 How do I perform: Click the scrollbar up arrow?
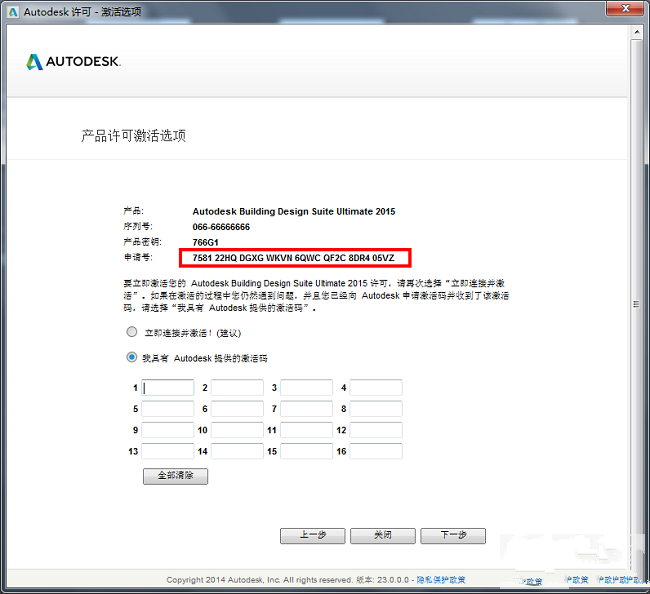click(637, 32)
